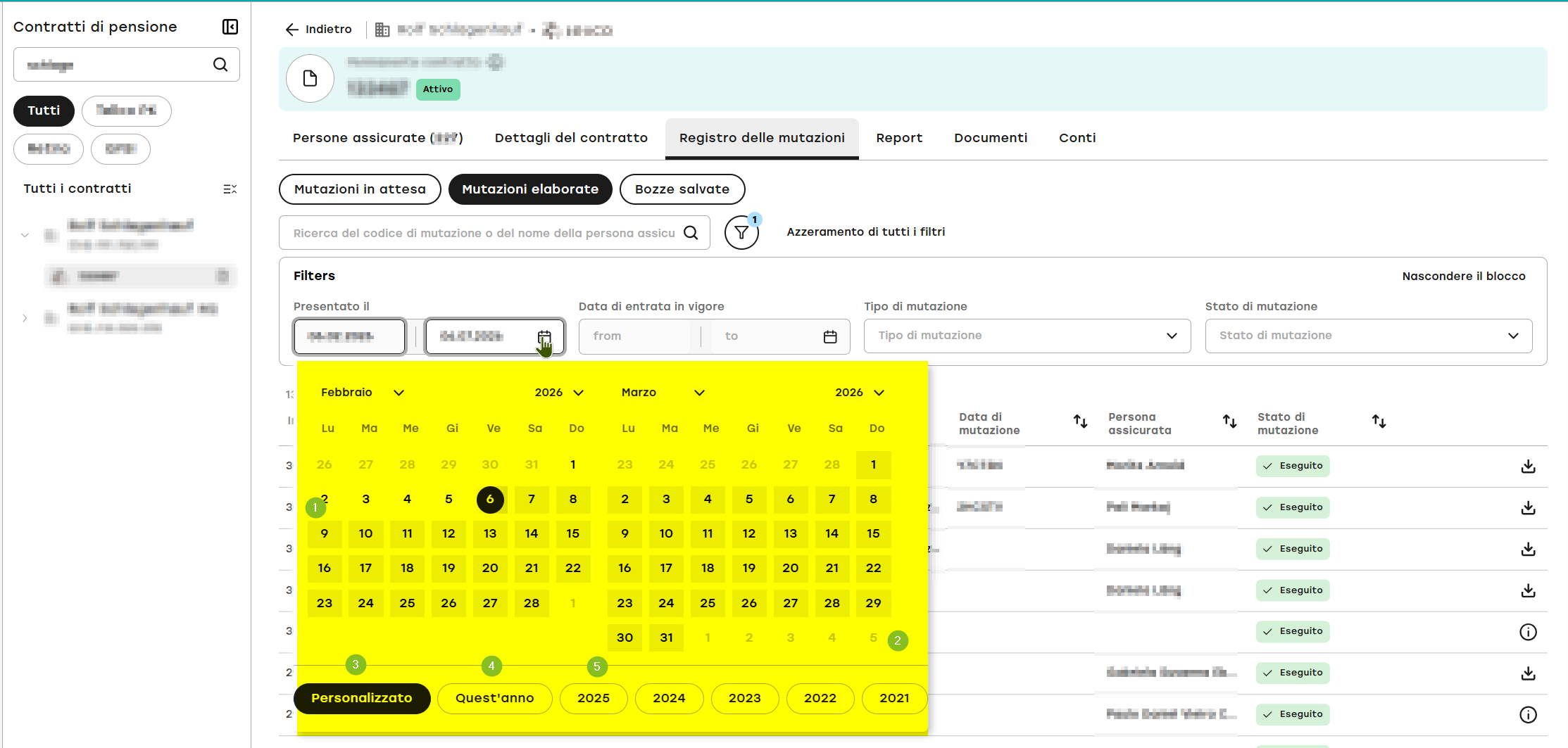Screen dimensions: 1568x748
Task: Open info icon on seventh Eseguito row
Action: coord(1528,716)
